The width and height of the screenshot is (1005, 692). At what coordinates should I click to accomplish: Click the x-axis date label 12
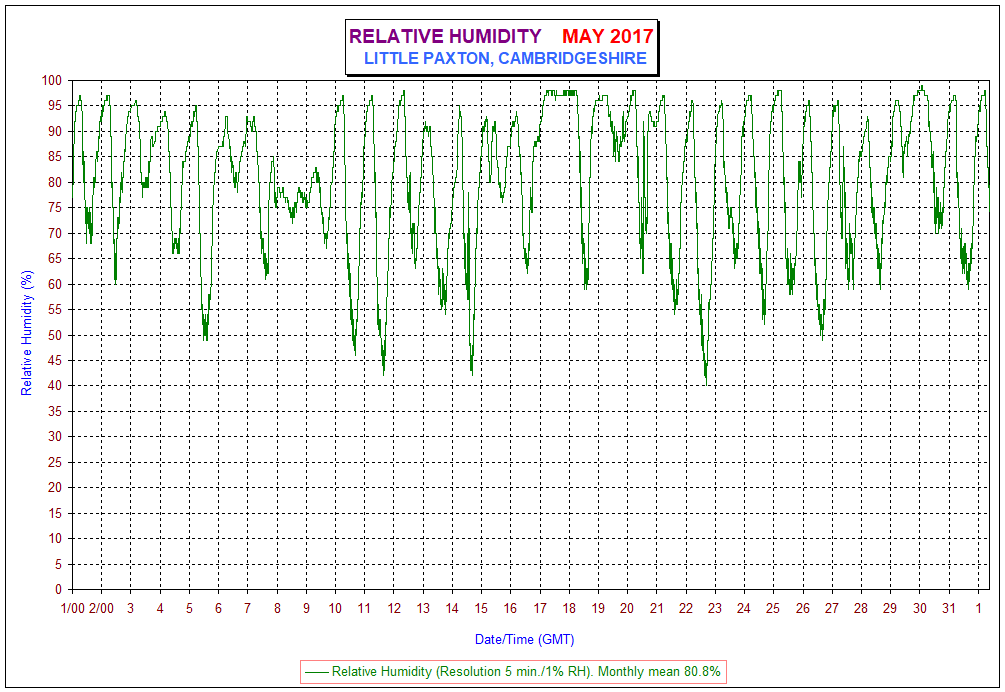pyautogui.click(x=394, y=609)
